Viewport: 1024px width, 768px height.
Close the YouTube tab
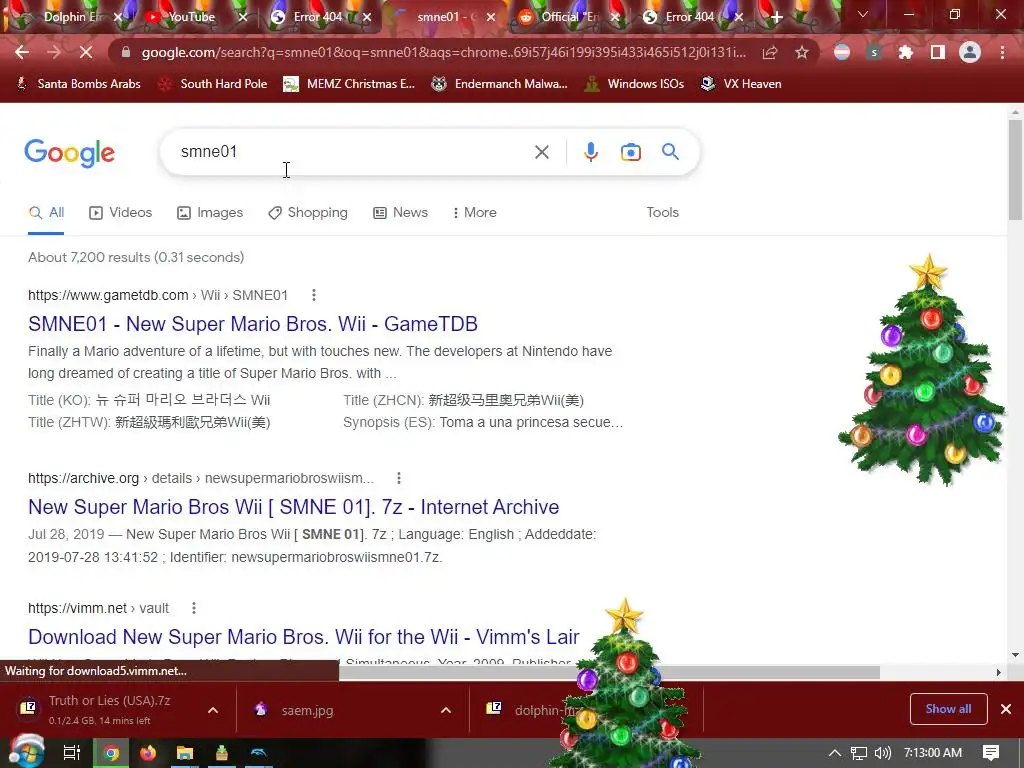point(243,18)
